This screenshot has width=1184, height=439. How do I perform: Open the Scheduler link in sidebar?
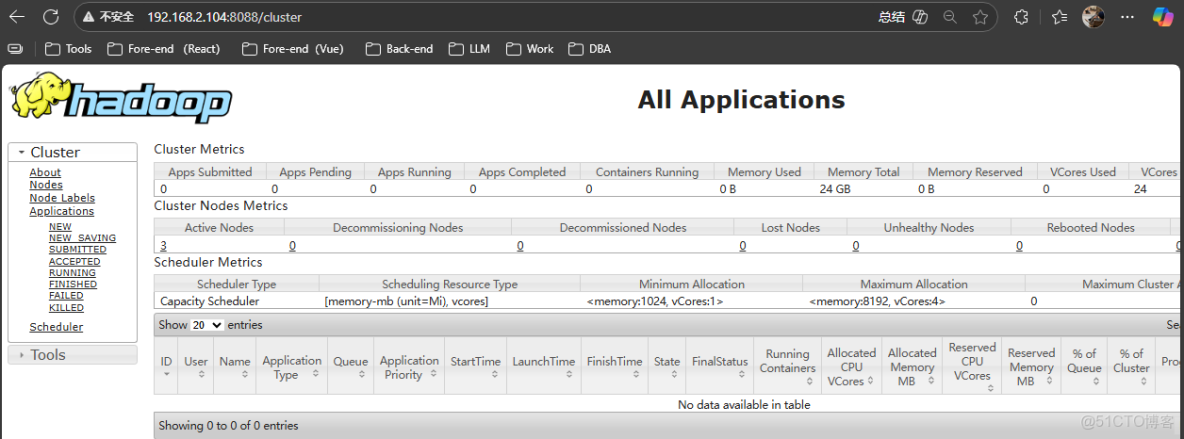pyautogui.click(x=56, y=327)
